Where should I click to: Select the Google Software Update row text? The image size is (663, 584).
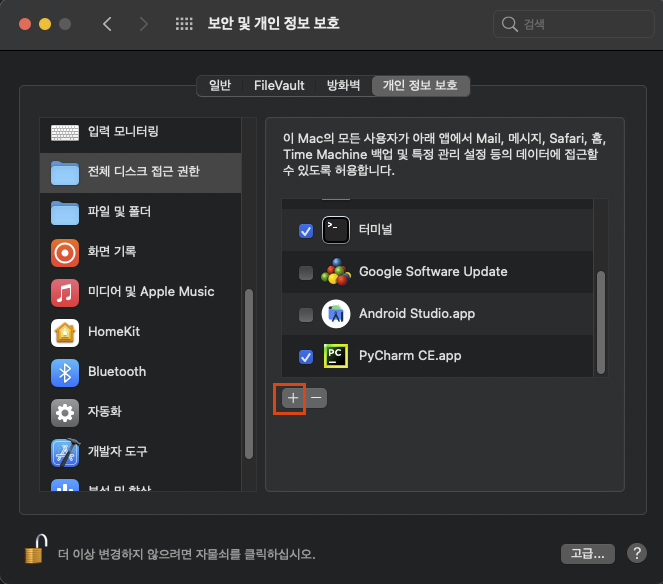tap(433, 271)
